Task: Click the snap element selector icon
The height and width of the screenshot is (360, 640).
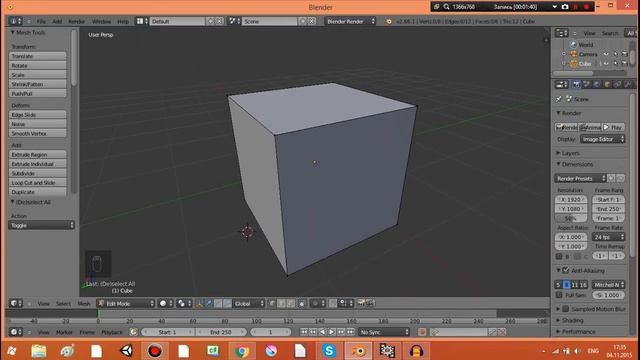Action: (x=346, y=303)
